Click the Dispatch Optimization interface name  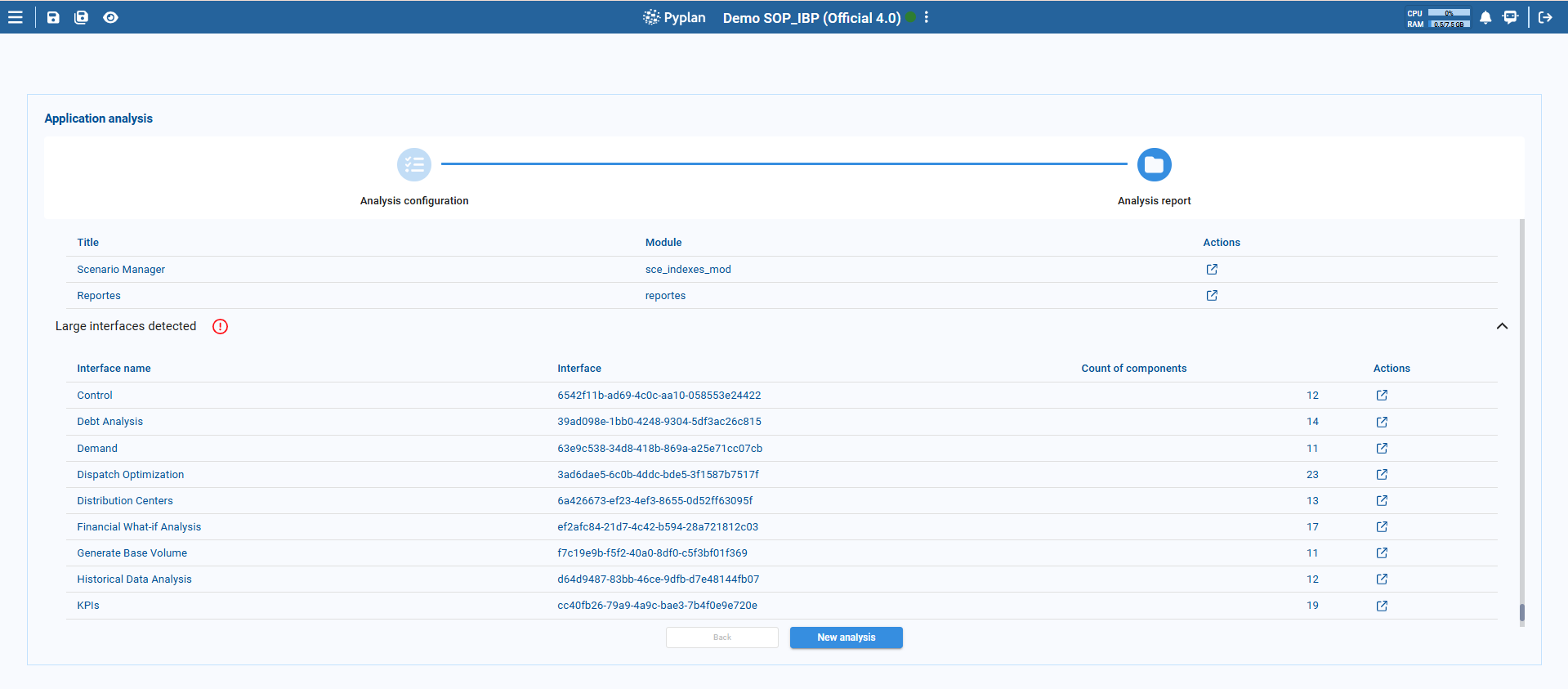pos(131,475)
